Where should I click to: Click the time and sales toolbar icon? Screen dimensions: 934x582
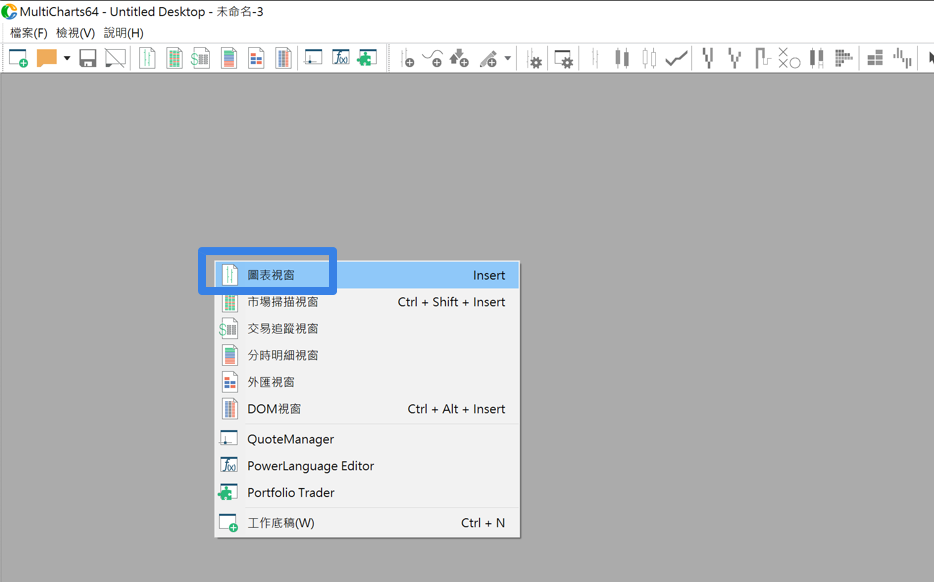click(x=229, y=58)
